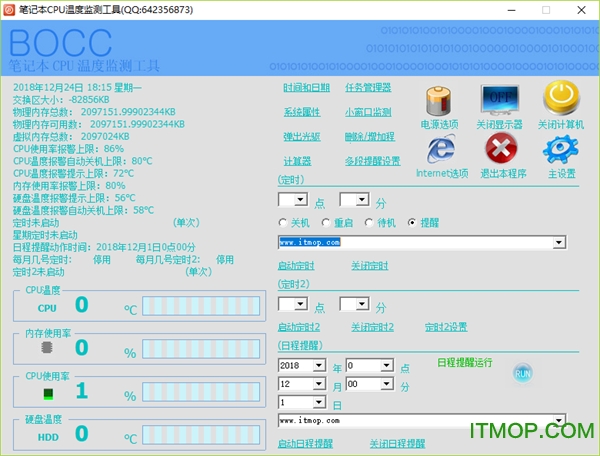Click the green CPU usage indicator icon
The width and height of the screenshot is (600, 456).
coord(48,394)
